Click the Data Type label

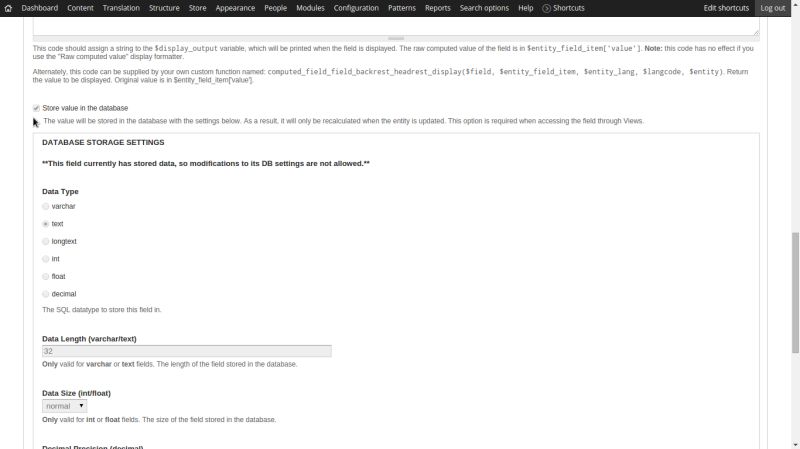tap(60, 192)
